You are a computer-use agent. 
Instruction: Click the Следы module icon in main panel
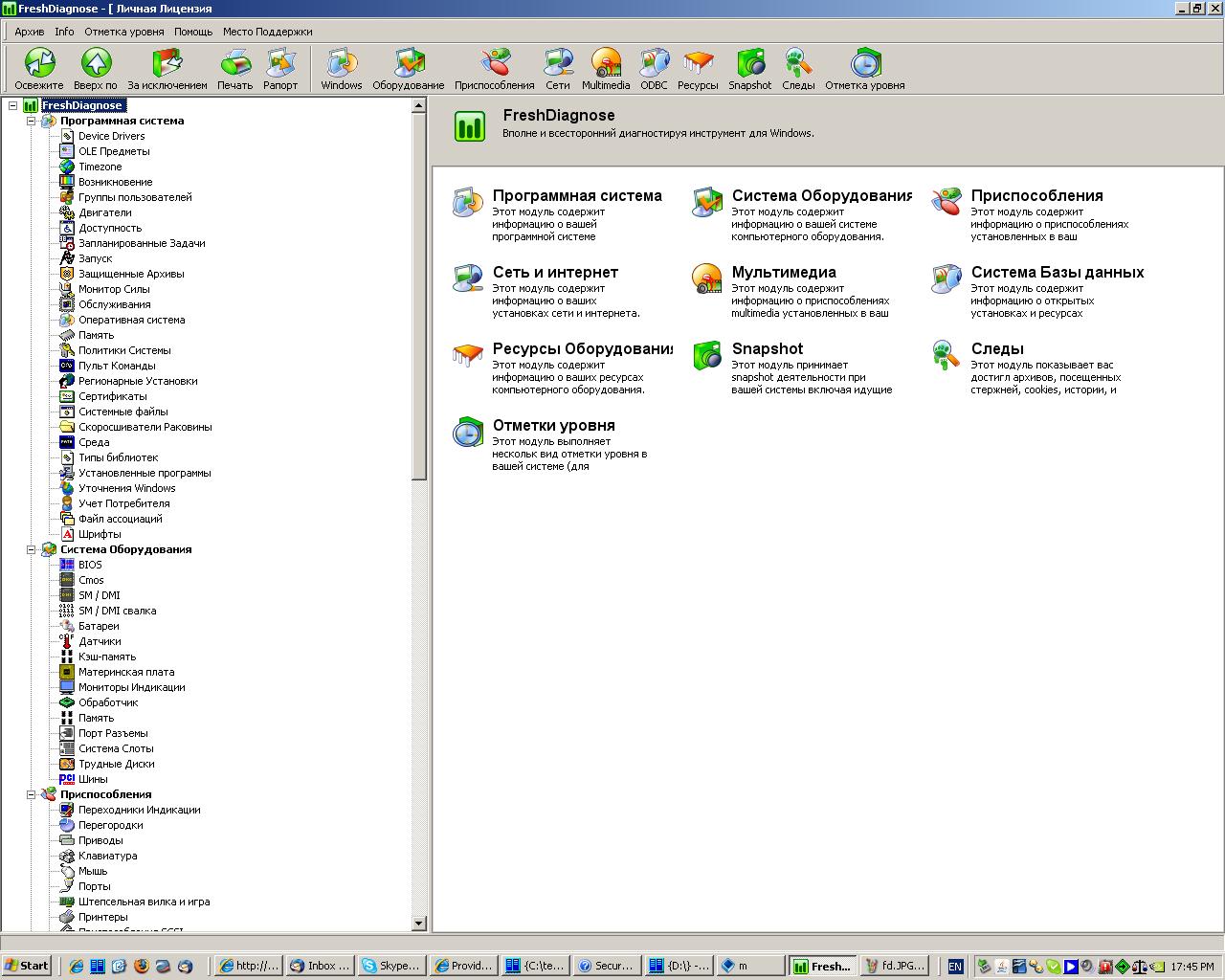tap(947, 355)
